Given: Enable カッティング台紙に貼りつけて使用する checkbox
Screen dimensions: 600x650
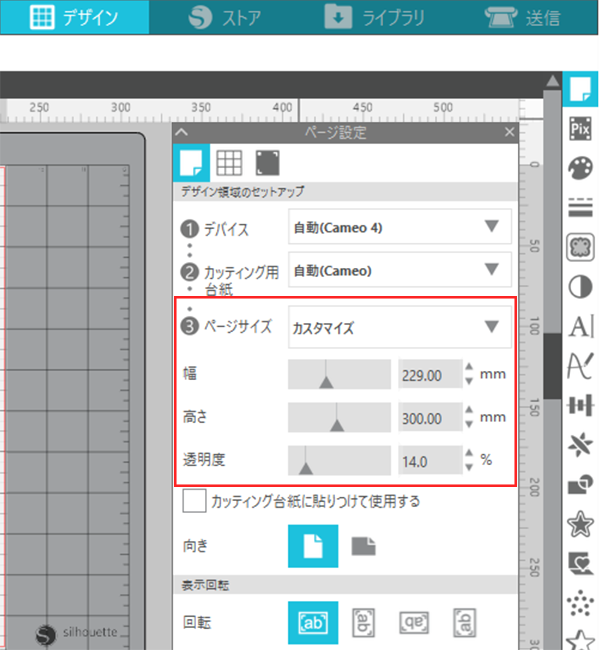Looking at the screenshot, I should click(194, 501).
